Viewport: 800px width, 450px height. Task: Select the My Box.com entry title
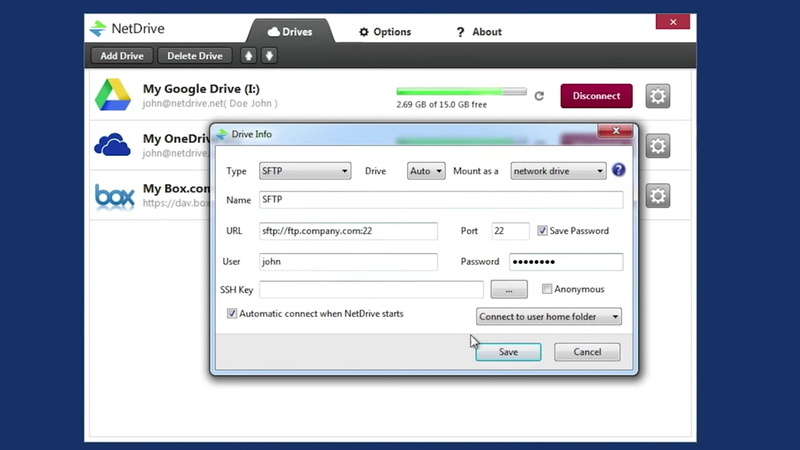tap(176, 189)
